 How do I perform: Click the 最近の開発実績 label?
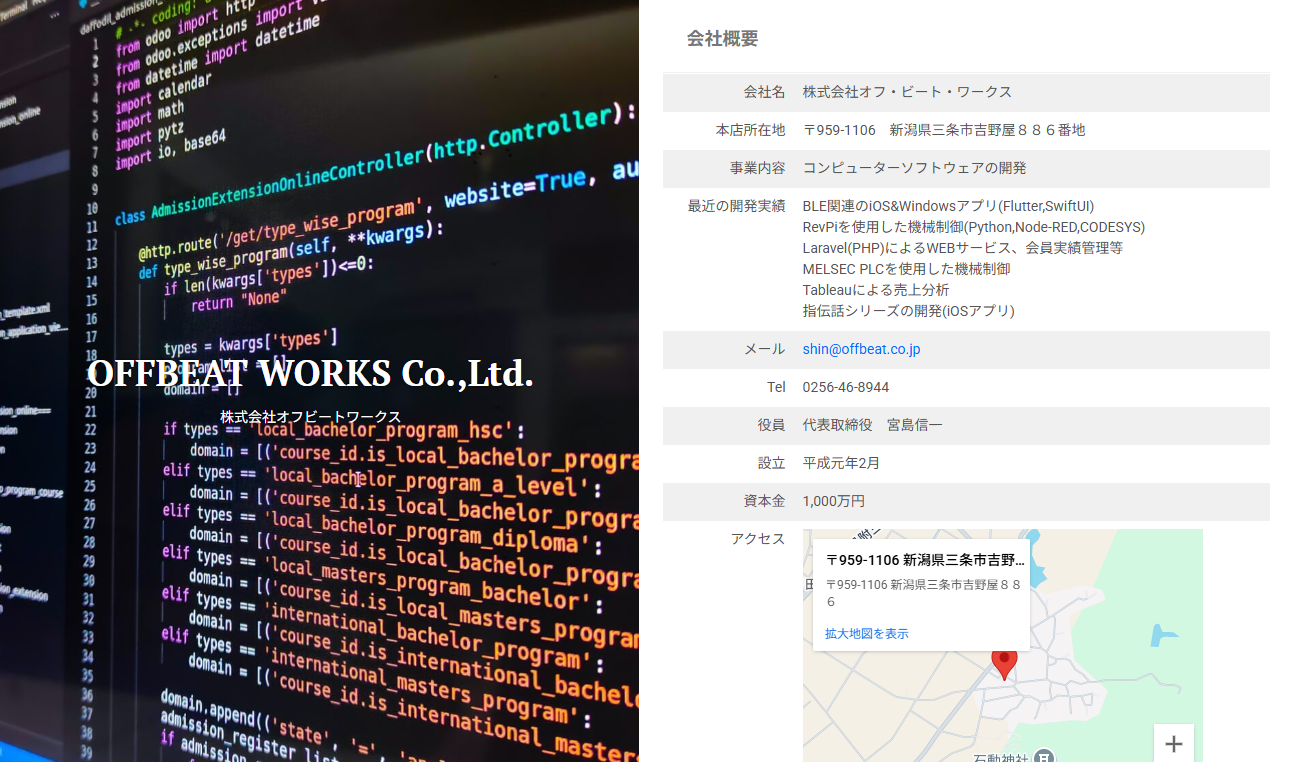[x=736, y=206]
